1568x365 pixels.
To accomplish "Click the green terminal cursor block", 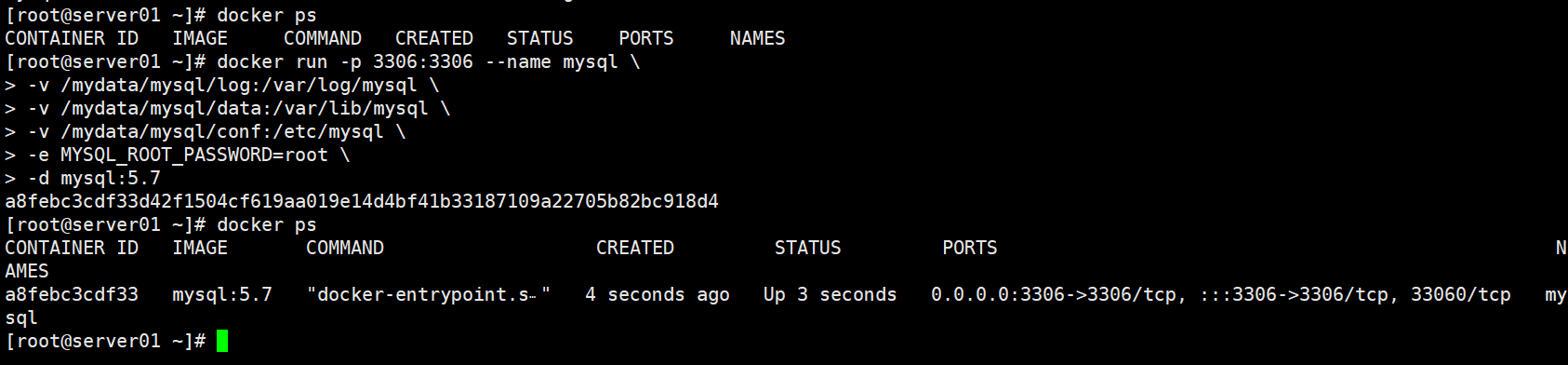I will pyautogui.click(x=222, y=341).
